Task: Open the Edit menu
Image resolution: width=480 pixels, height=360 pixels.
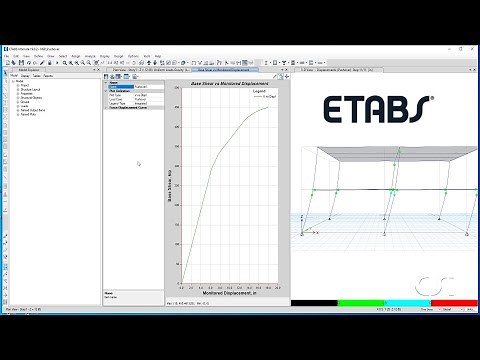Action: 16,56
